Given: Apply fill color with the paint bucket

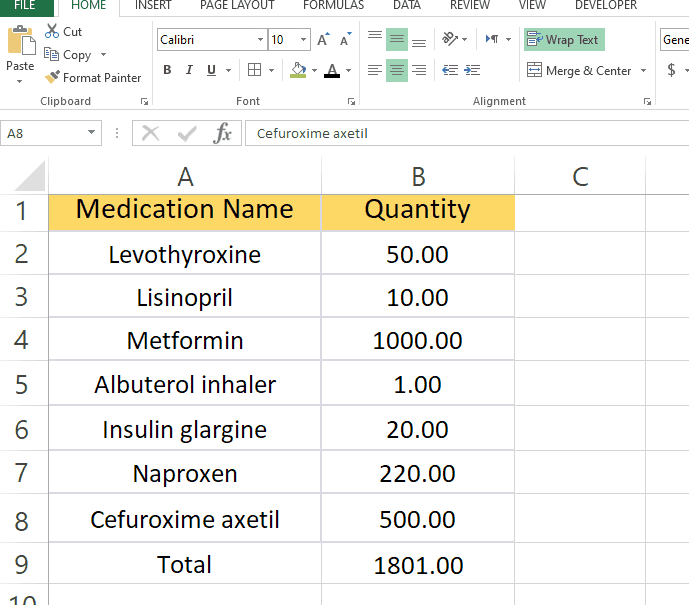Looking at the screenshot, I should 298,70.
